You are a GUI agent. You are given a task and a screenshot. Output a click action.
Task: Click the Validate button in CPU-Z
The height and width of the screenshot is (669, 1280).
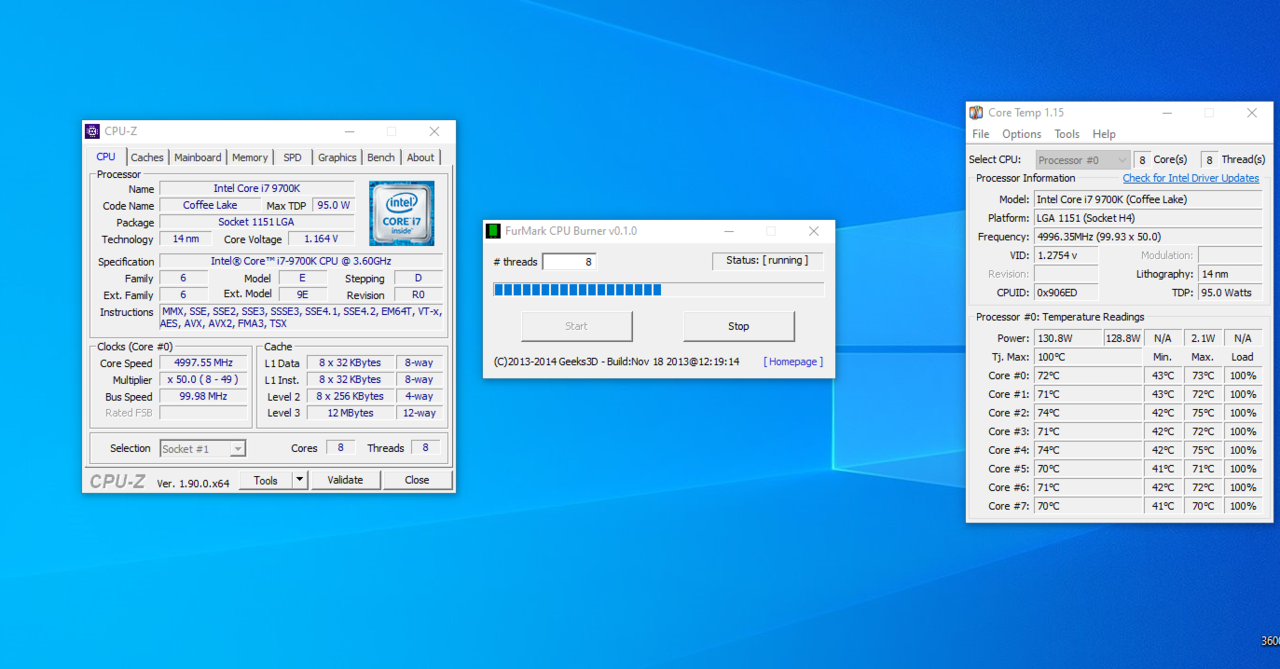[345, 480]
